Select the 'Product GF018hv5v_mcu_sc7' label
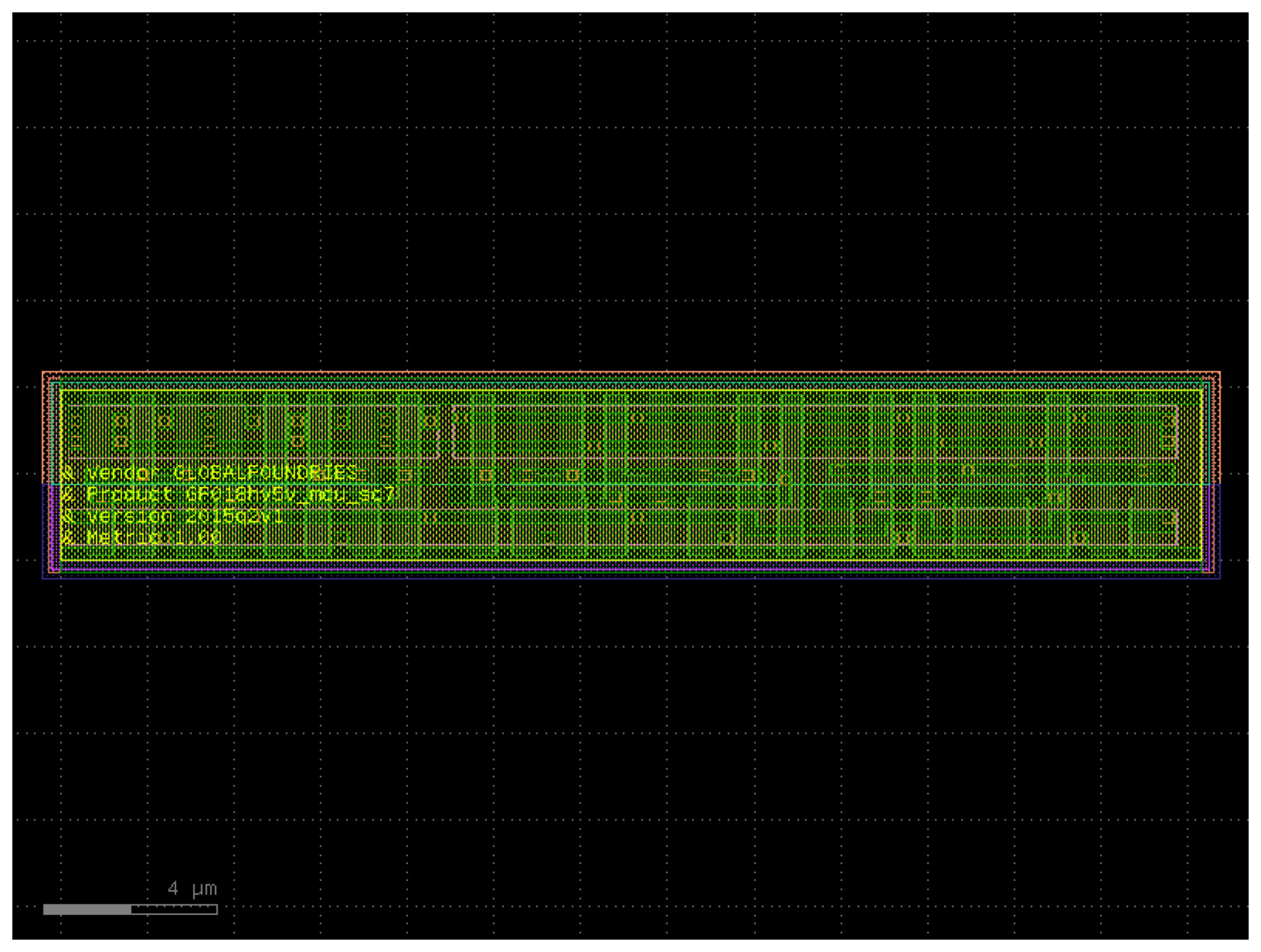The width and height of the screenshot is (1261, 952). click(x=241, y=495)
